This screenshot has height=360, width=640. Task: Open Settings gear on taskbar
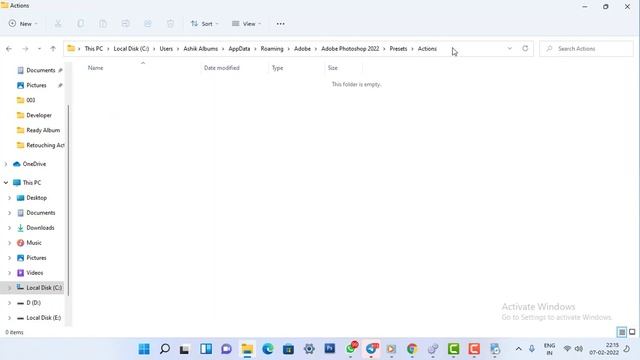[309, 349]
